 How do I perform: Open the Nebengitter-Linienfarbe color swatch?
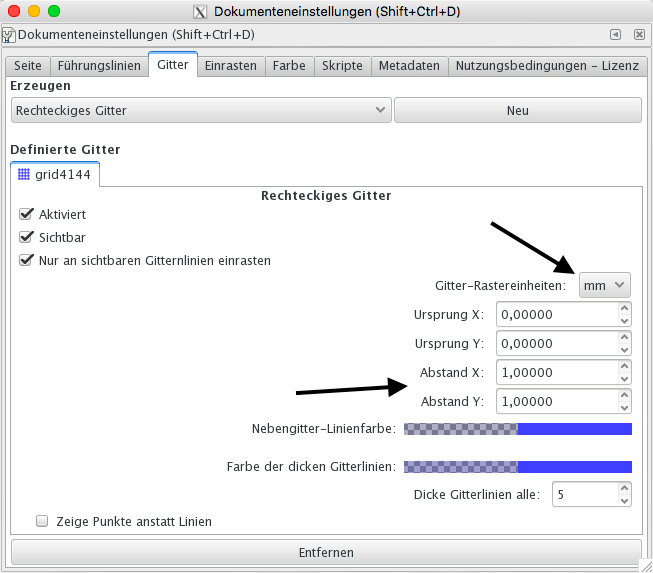click(517, 429)
